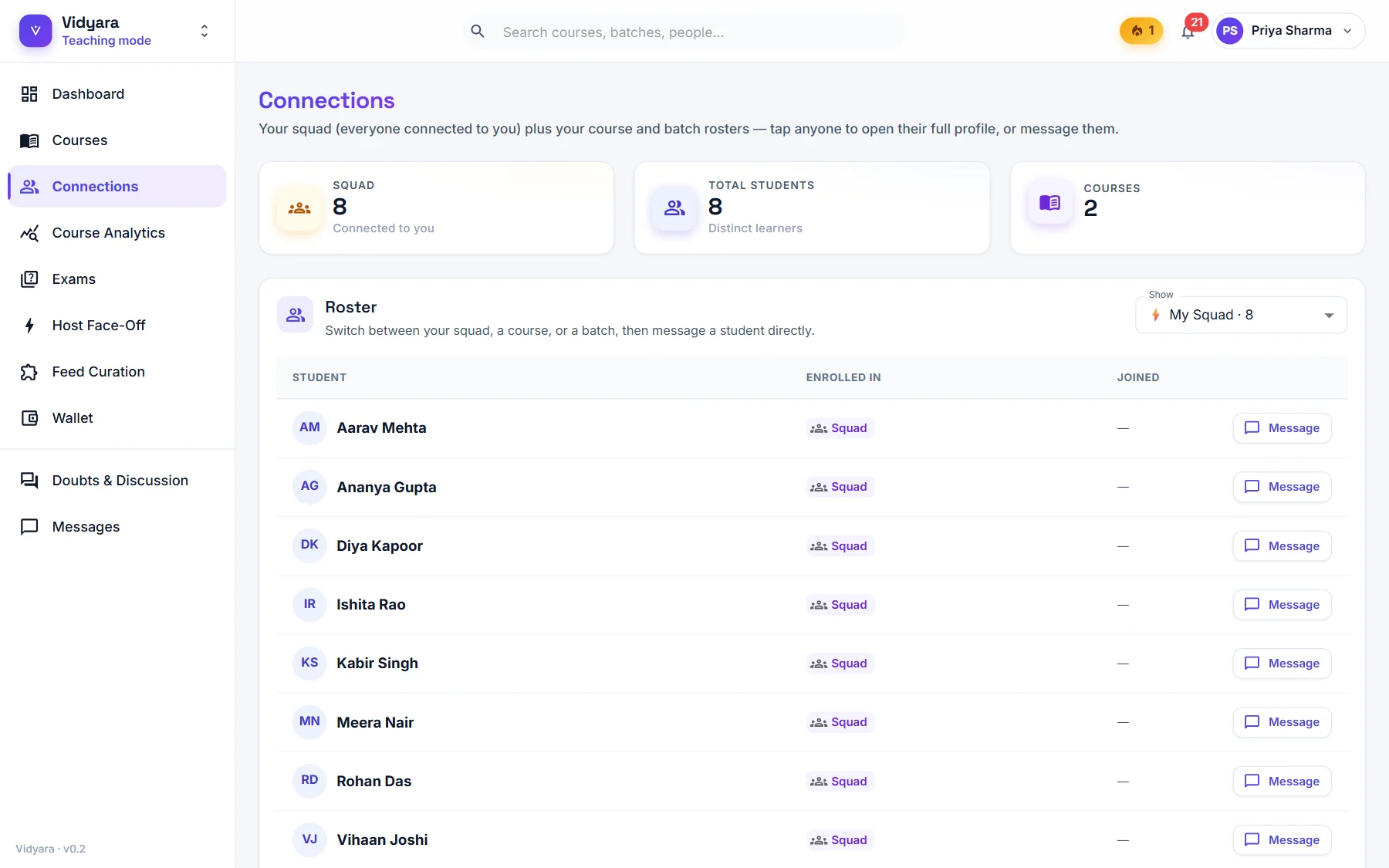The height and width of the screenshot is (868, 1389).
Task: Message Ishita Rao
Action: click(x=1282, y=605)
